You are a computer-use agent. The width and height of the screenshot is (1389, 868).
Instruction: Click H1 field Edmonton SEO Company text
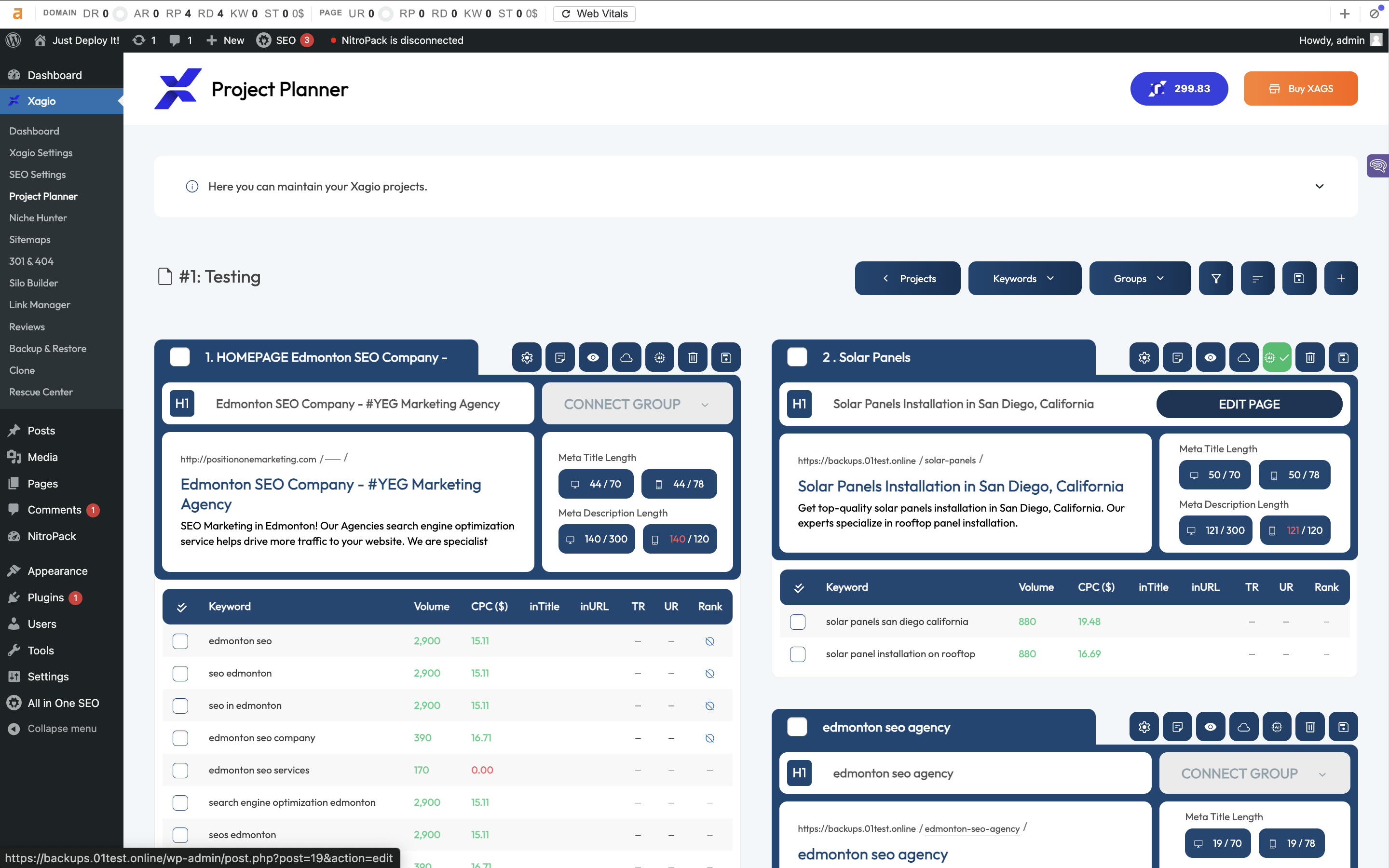pos(357,404)
